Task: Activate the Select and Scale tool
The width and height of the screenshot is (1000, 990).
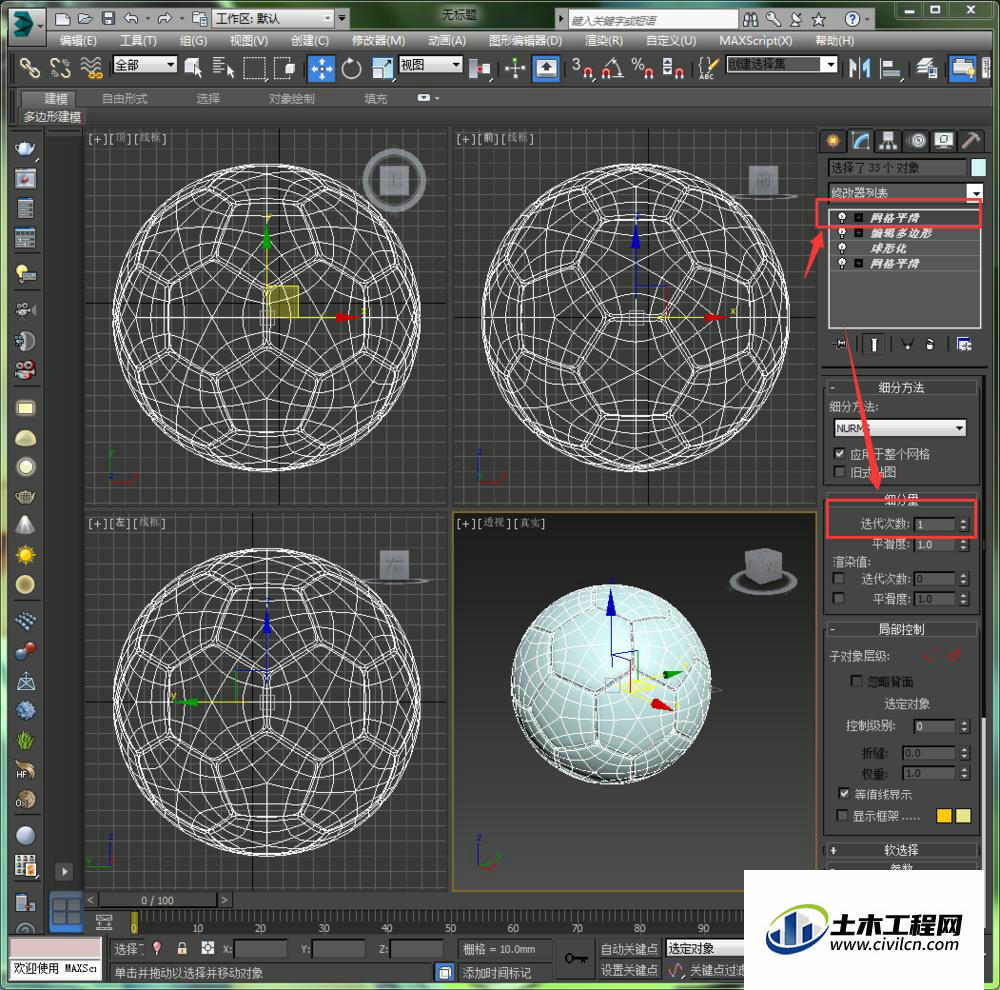Action: pos(382,68)
